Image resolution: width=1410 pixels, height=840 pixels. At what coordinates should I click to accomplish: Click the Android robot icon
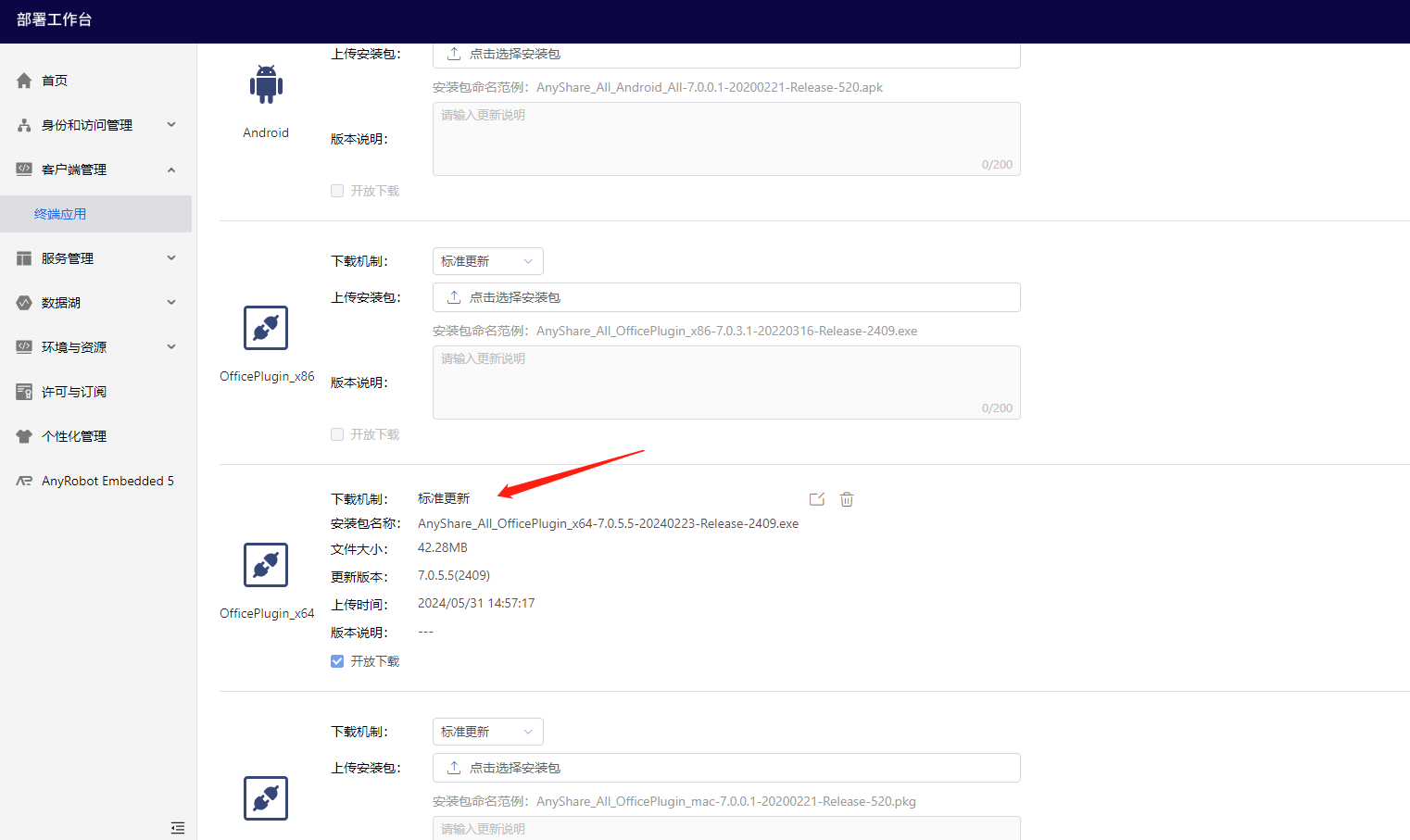coord(266,84)
